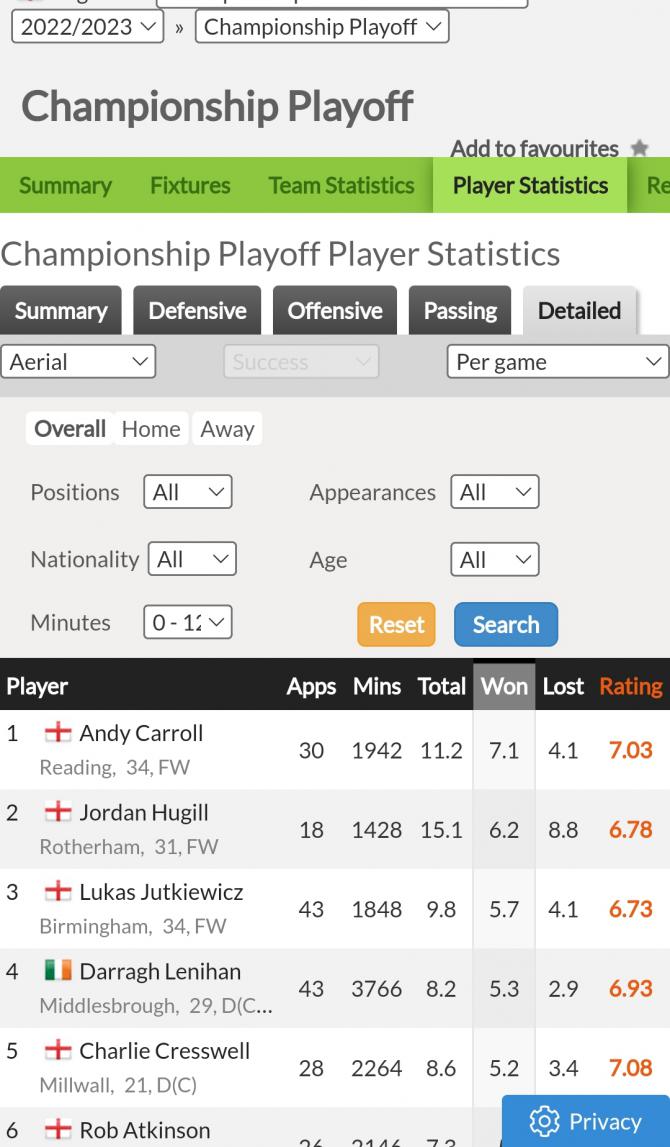Viewport: 670px width, 1147px height.
Task: Open the Positions filter dropdown
Action: [x=188, y=492]
